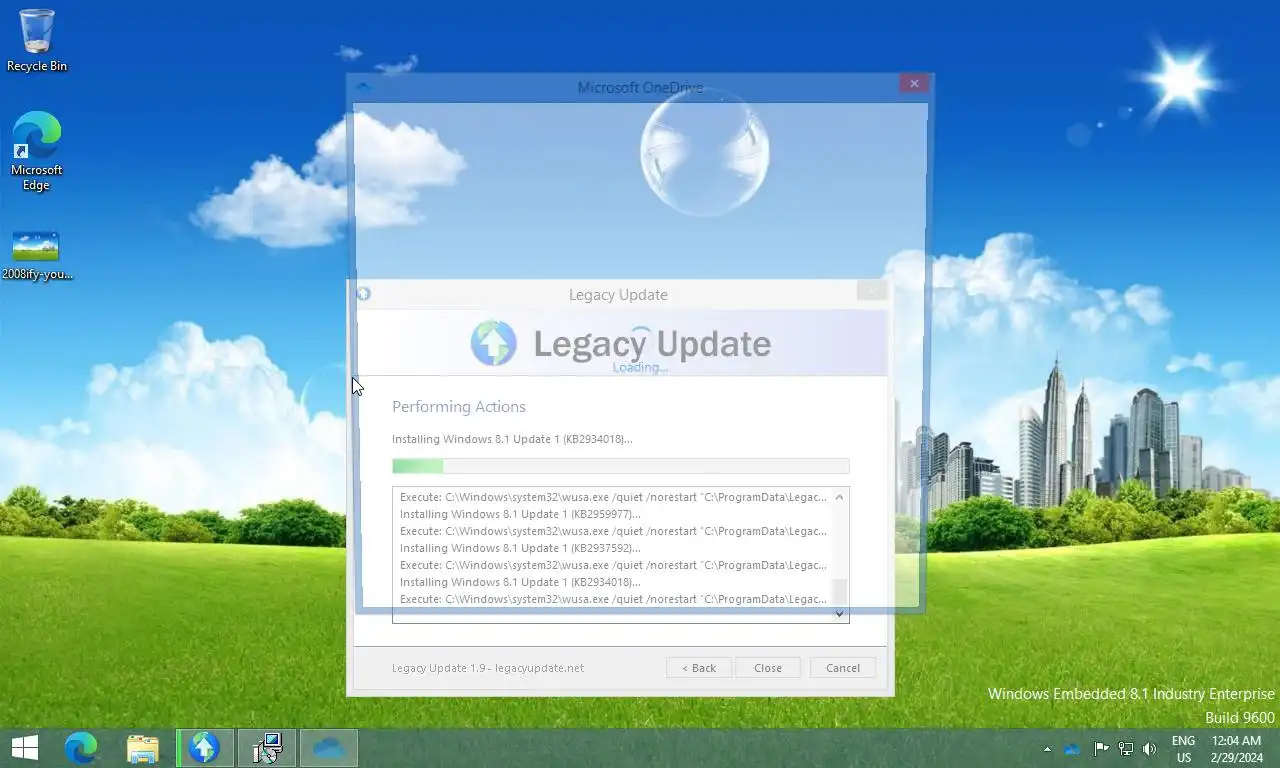This screenshot has height=768, width=1280.
Task: Click the Legacy Update title bar icon
Action: (x=363, y=294)
